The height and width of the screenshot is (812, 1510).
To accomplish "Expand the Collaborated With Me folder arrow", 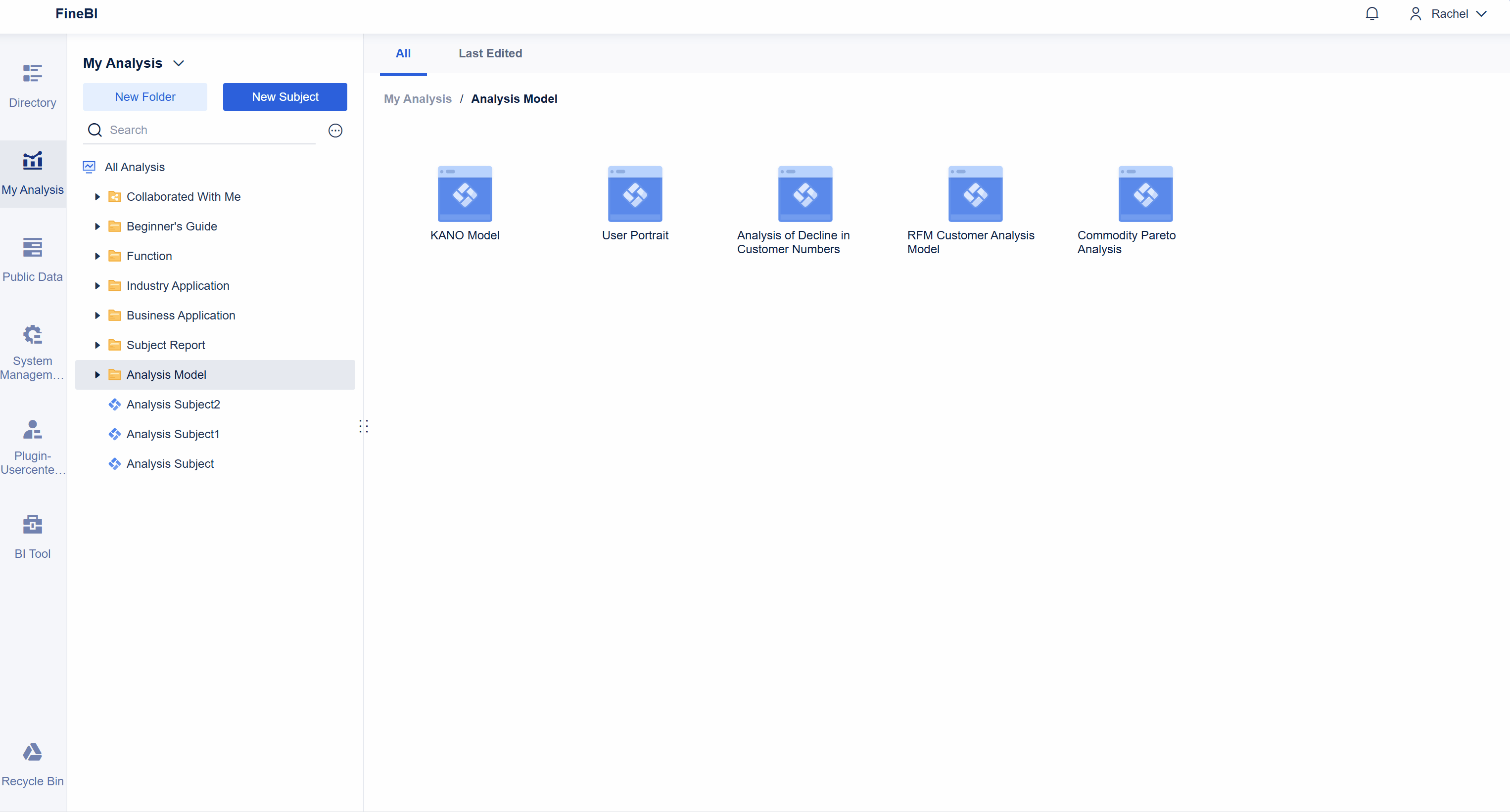I will tap(97, 197).
